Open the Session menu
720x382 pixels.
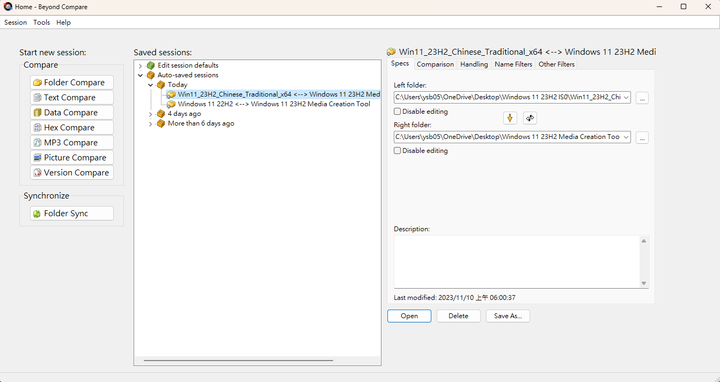[x=16, y=22]
